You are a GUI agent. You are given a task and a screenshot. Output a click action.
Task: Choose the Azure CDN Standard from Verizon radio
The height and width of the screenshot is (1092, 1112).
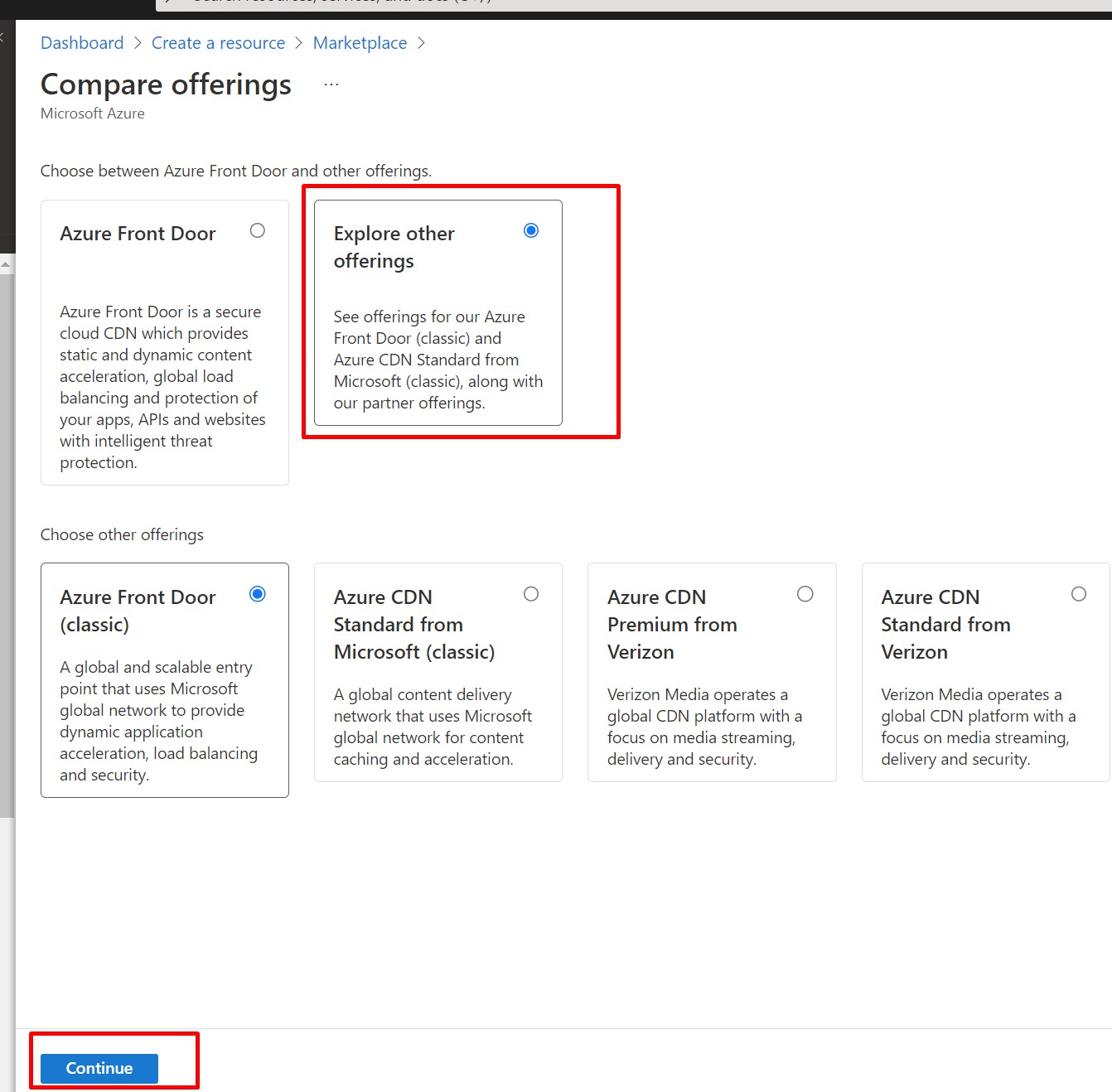(x=1078, y=594)
